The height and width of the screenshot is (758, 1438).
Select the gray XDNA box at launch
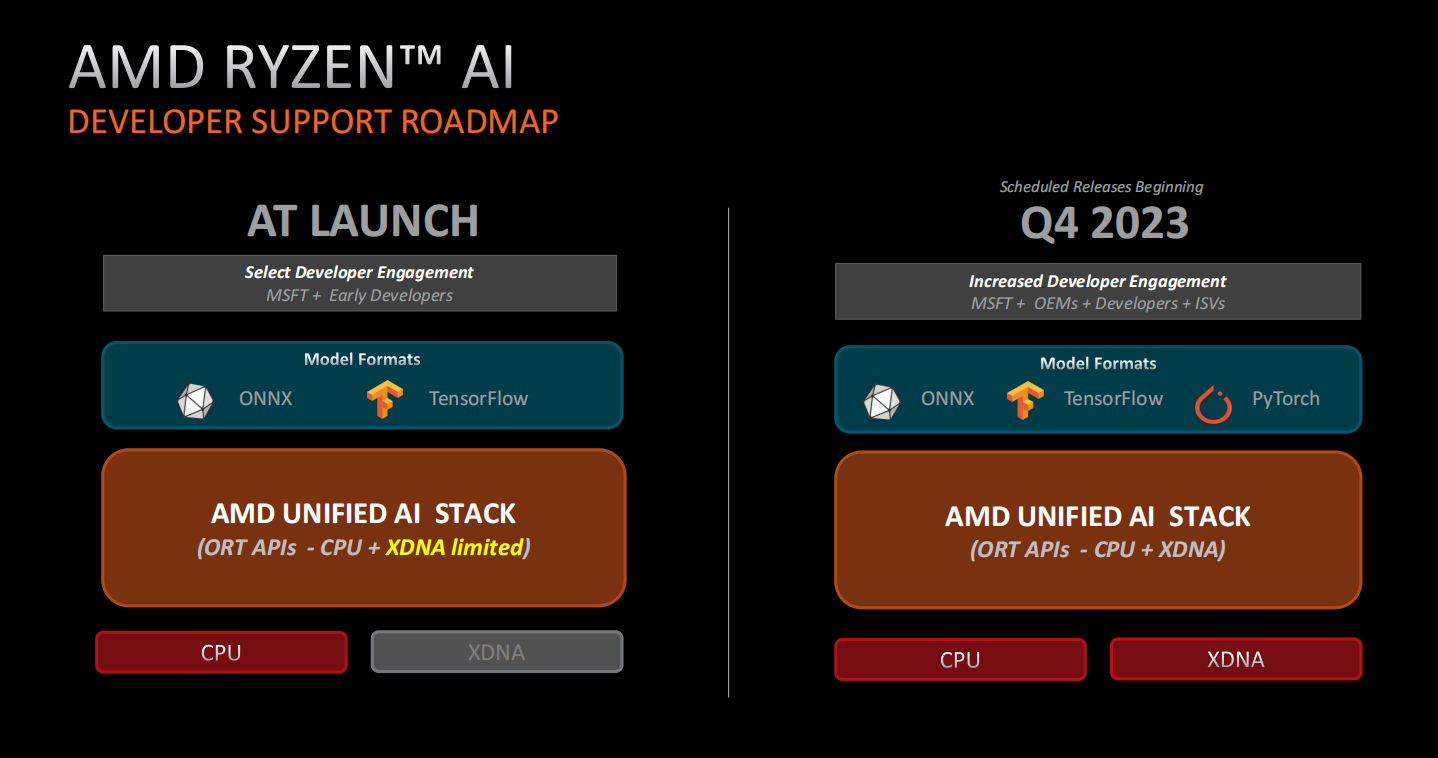tap(497, 652)
